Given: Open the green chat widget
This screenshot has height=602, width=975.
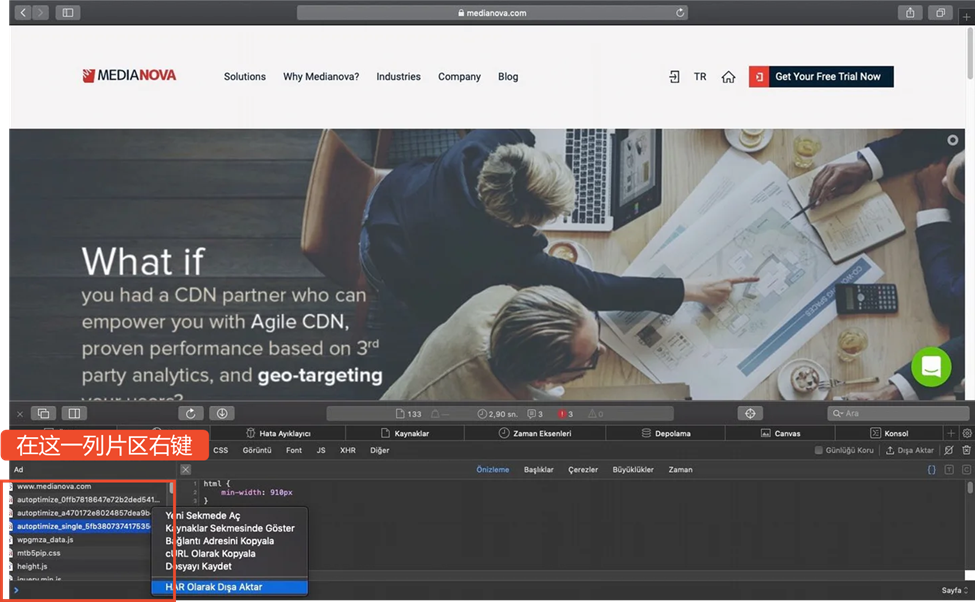Looking at the screenshot, I should pyautogui.click(x=931, y=366).
